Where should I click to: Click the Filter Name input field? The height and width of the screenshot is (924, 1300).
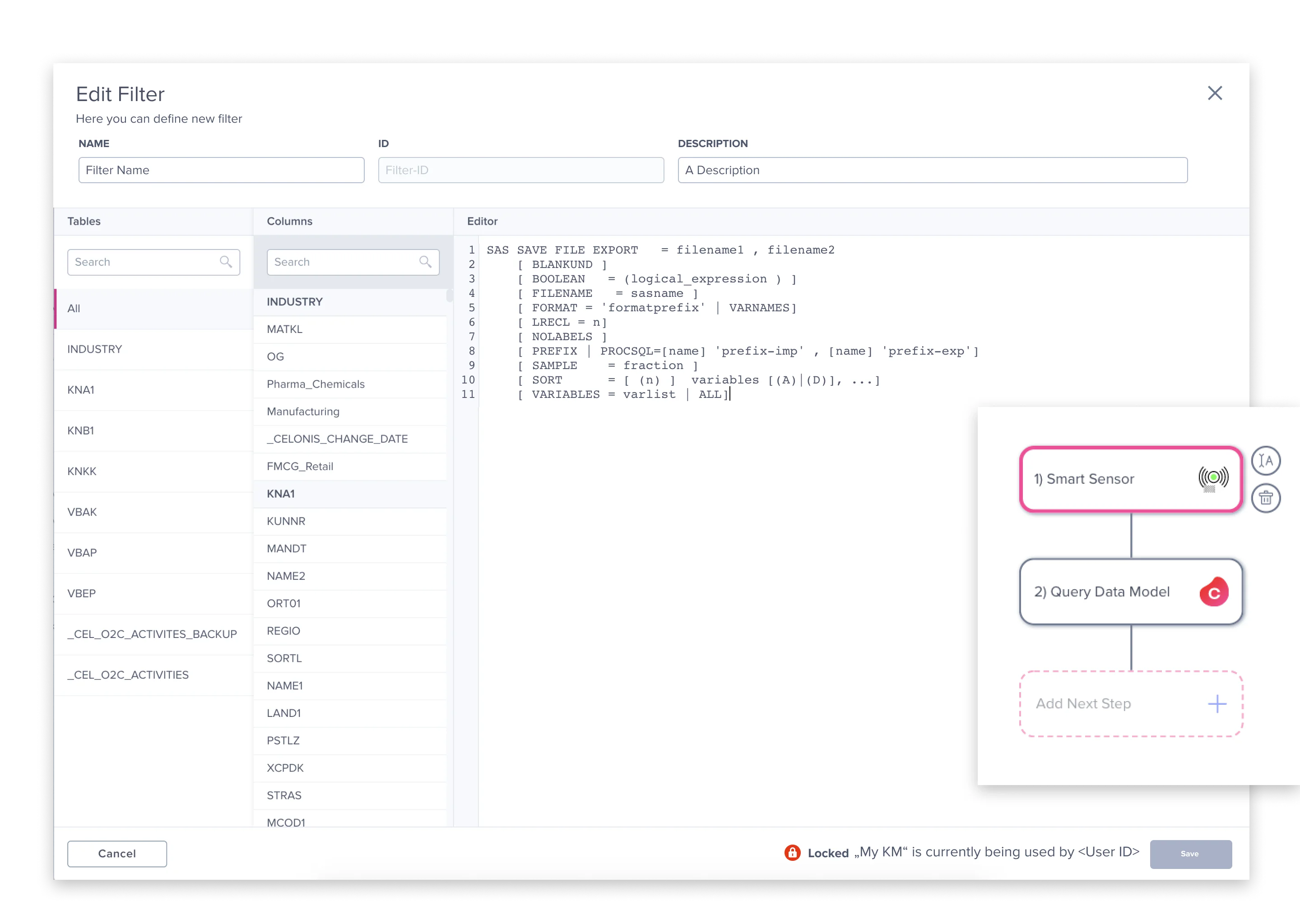222,170
